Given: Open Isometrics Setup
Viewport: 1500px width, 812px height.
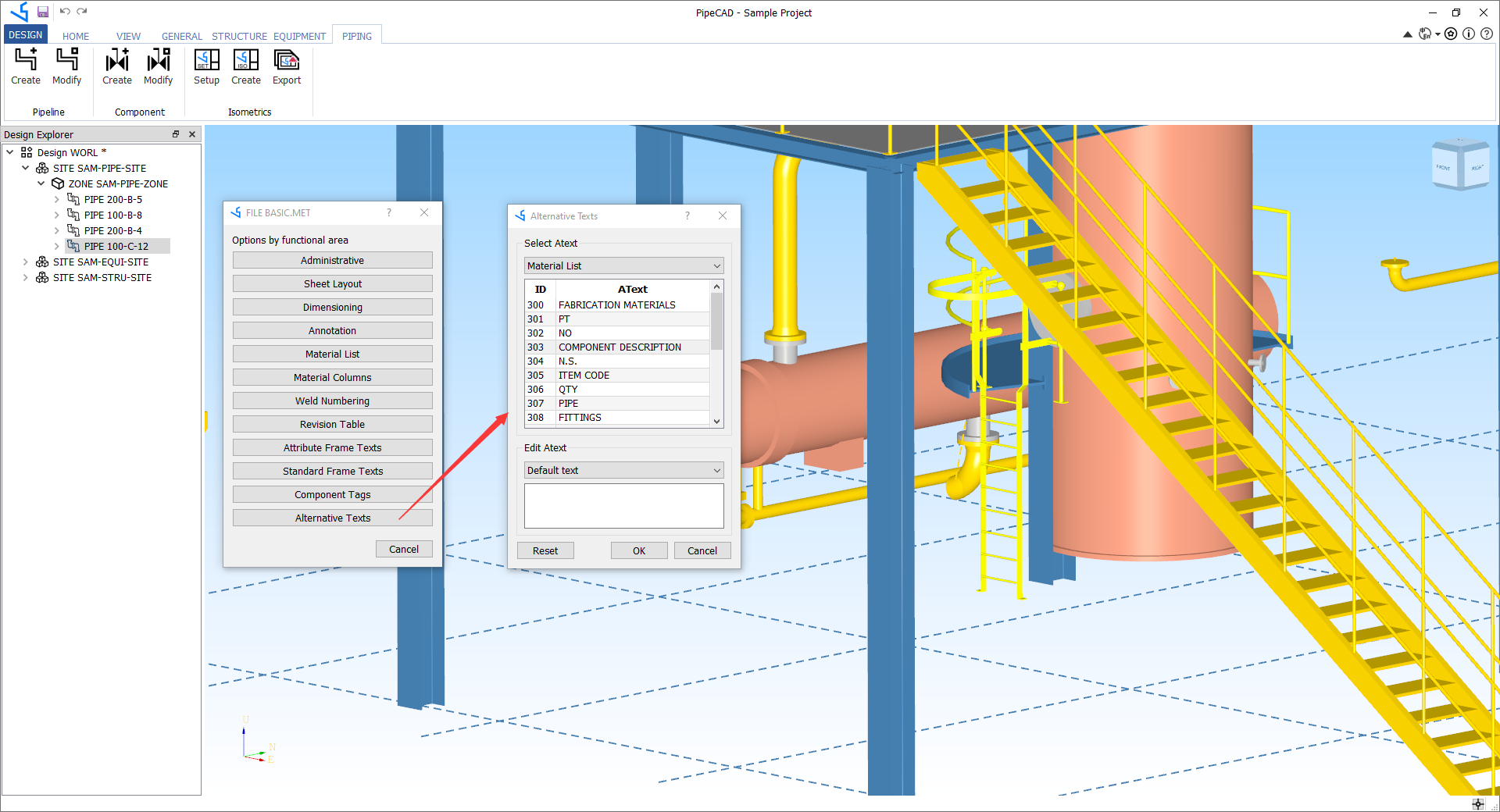Looking at the screenshot, I should coord(206,67).
